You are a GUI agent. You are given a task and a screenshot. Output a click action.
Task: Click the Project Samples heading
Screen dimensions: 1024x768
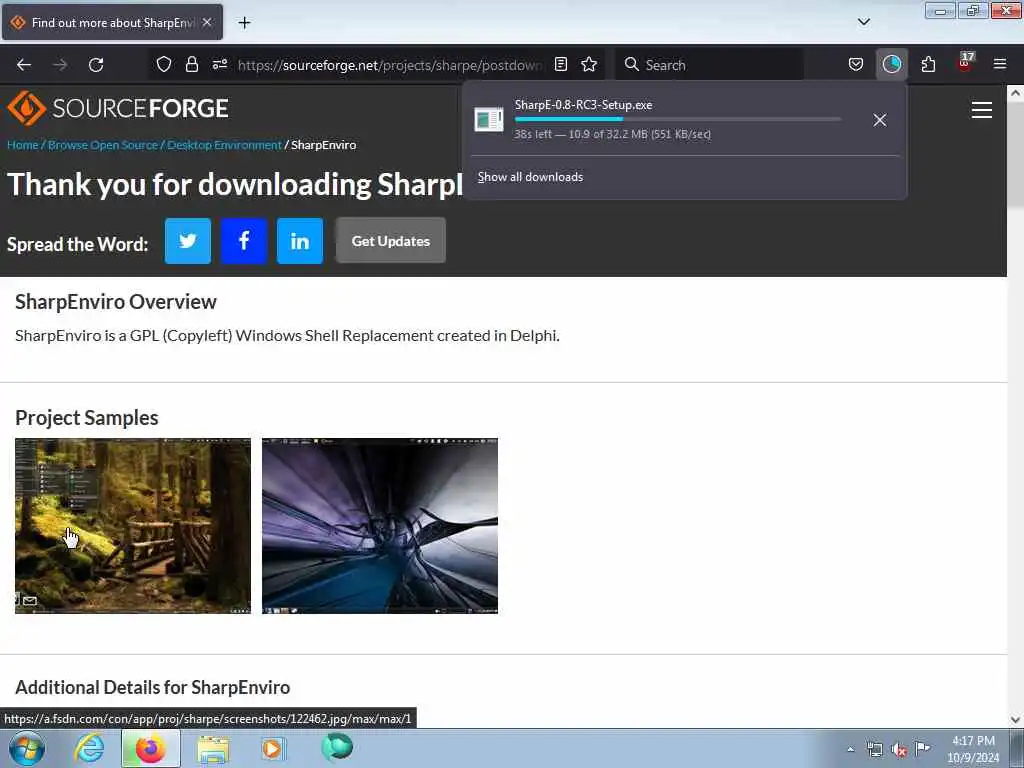(x=87, y=417)
